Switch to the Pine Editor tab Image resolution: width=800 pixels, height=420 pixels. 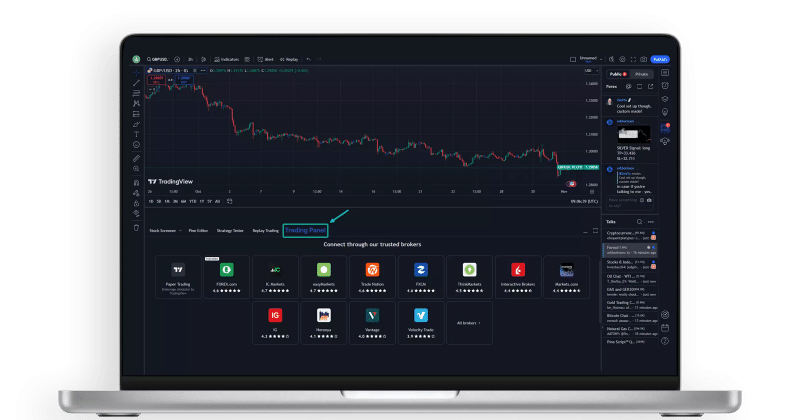pyautogui.click(x=198, y=231)
